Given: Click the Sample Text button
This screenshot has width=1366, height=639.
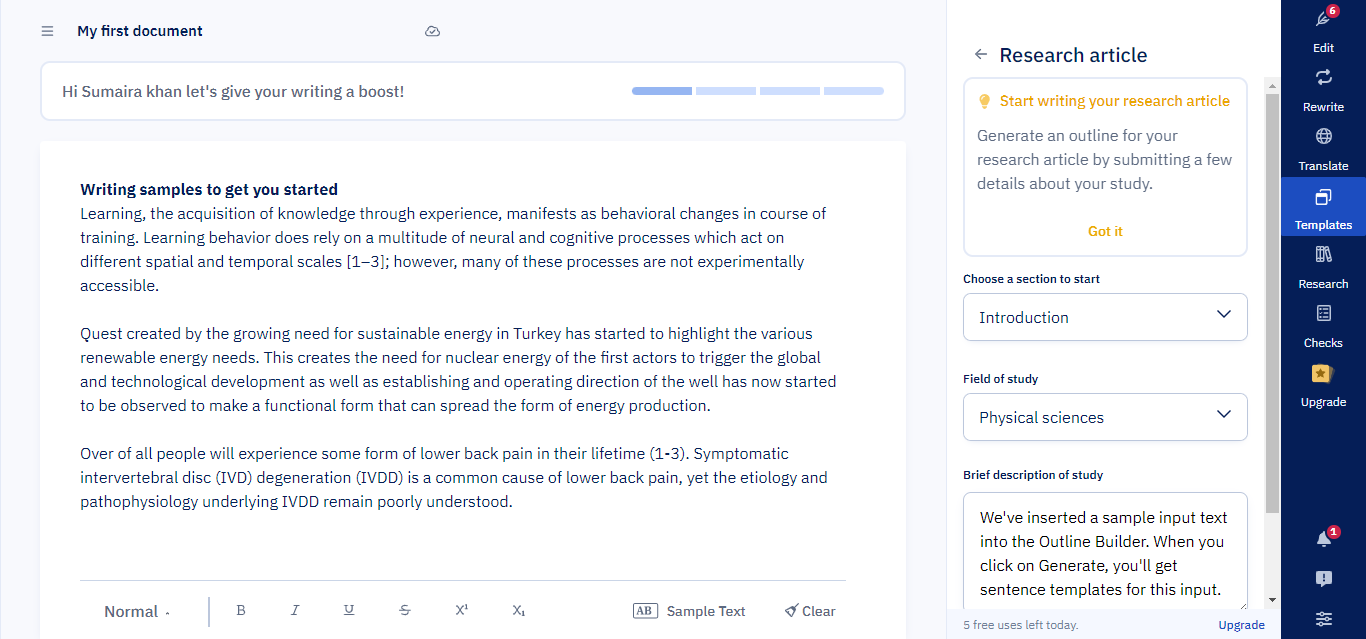Looking at the screenshot, I should [690, 611].
